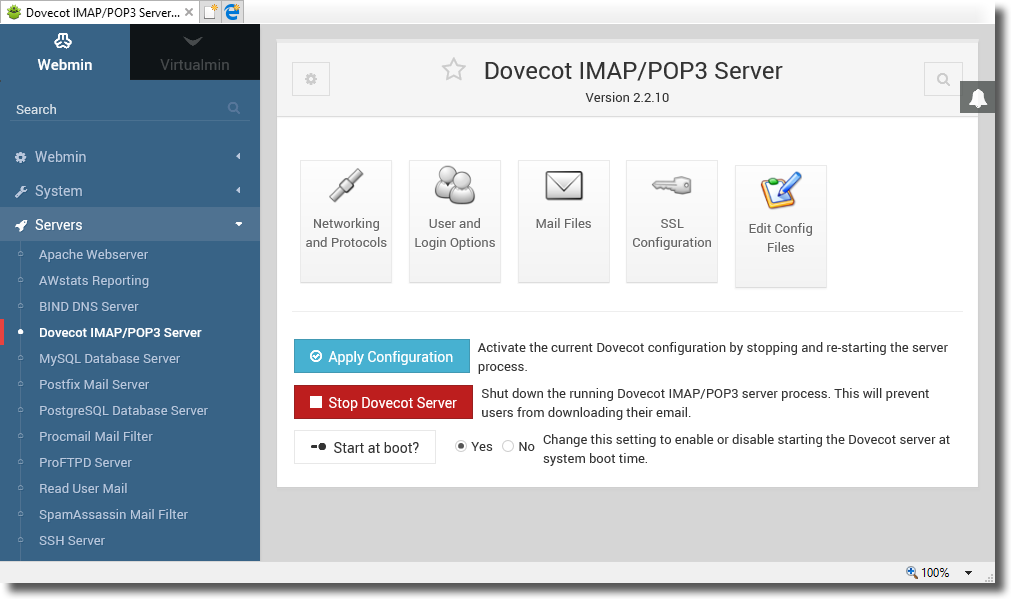
Task: Switch to the Webmin tab
Action: [64, 52]
